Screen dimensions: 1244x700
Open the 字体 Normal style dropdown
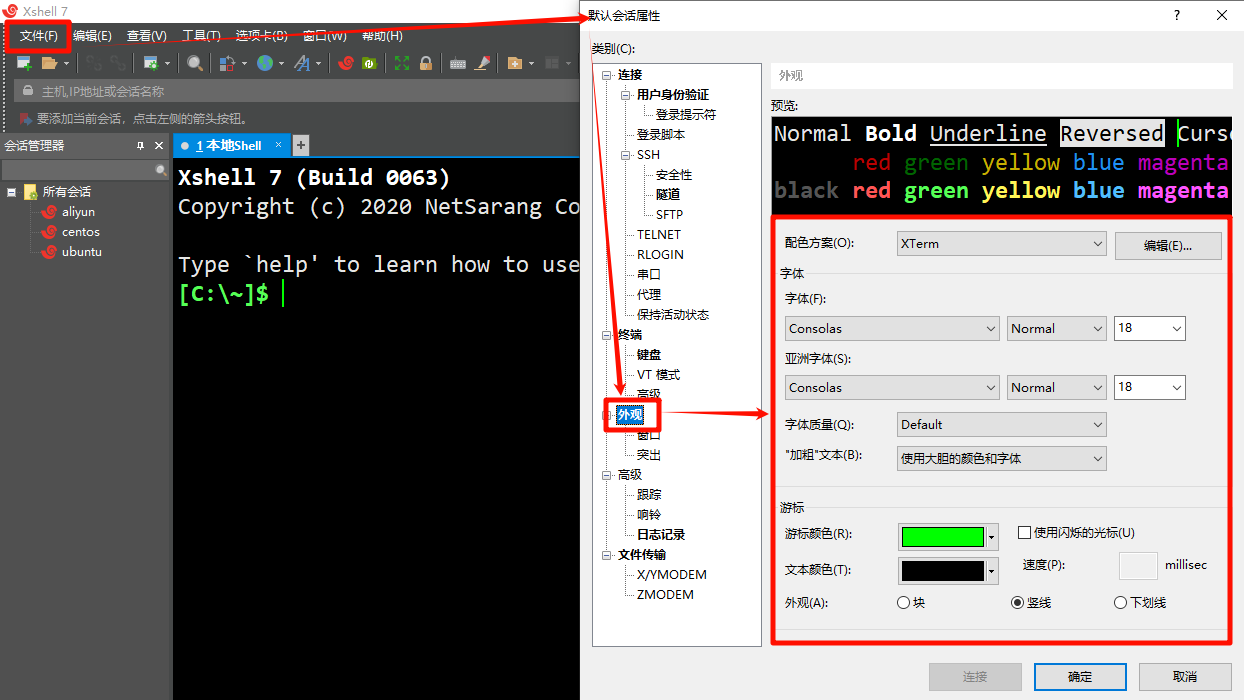click(1056, 328)
